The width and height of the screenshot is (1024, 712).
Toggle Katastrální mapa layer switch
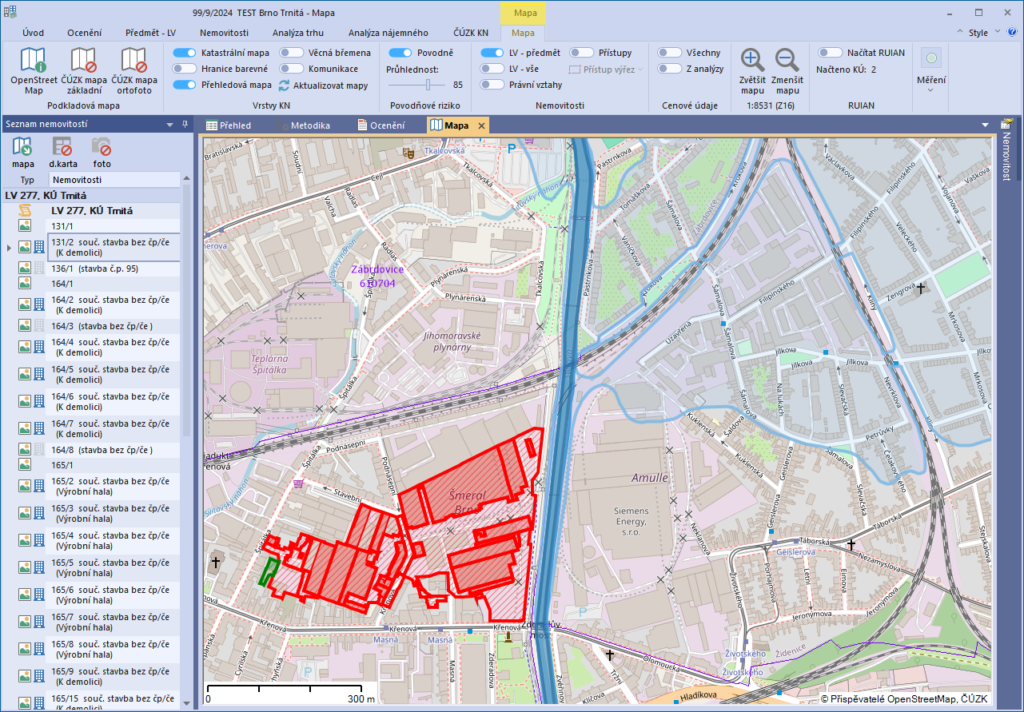(x=184, y=52)
